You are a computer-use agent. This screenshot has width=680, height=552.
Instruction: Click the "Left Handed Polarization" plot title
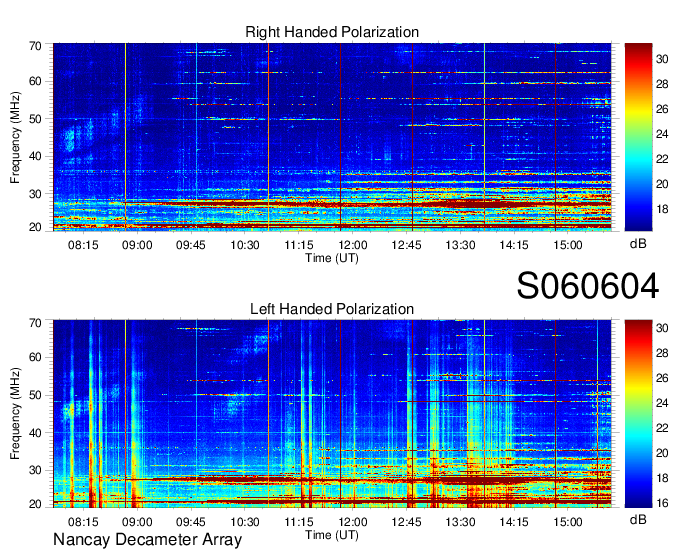click(332, 309)
